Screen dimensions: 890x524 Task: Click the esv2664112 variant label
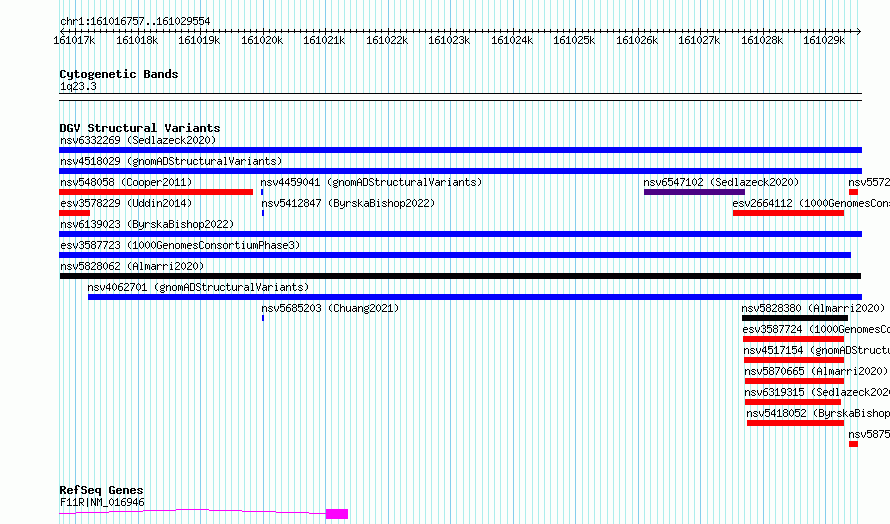[x=811, y=203]
